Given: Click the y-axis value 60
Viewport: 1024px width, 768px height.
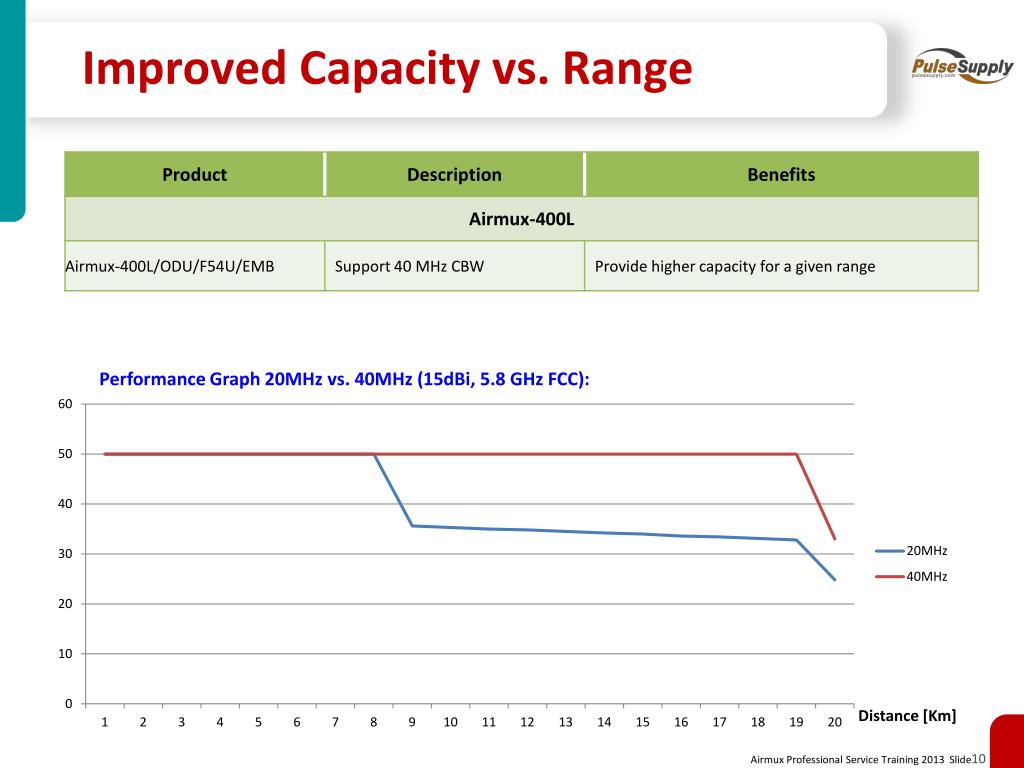Looking at the screenshot, I should click(x=65, y=404).
